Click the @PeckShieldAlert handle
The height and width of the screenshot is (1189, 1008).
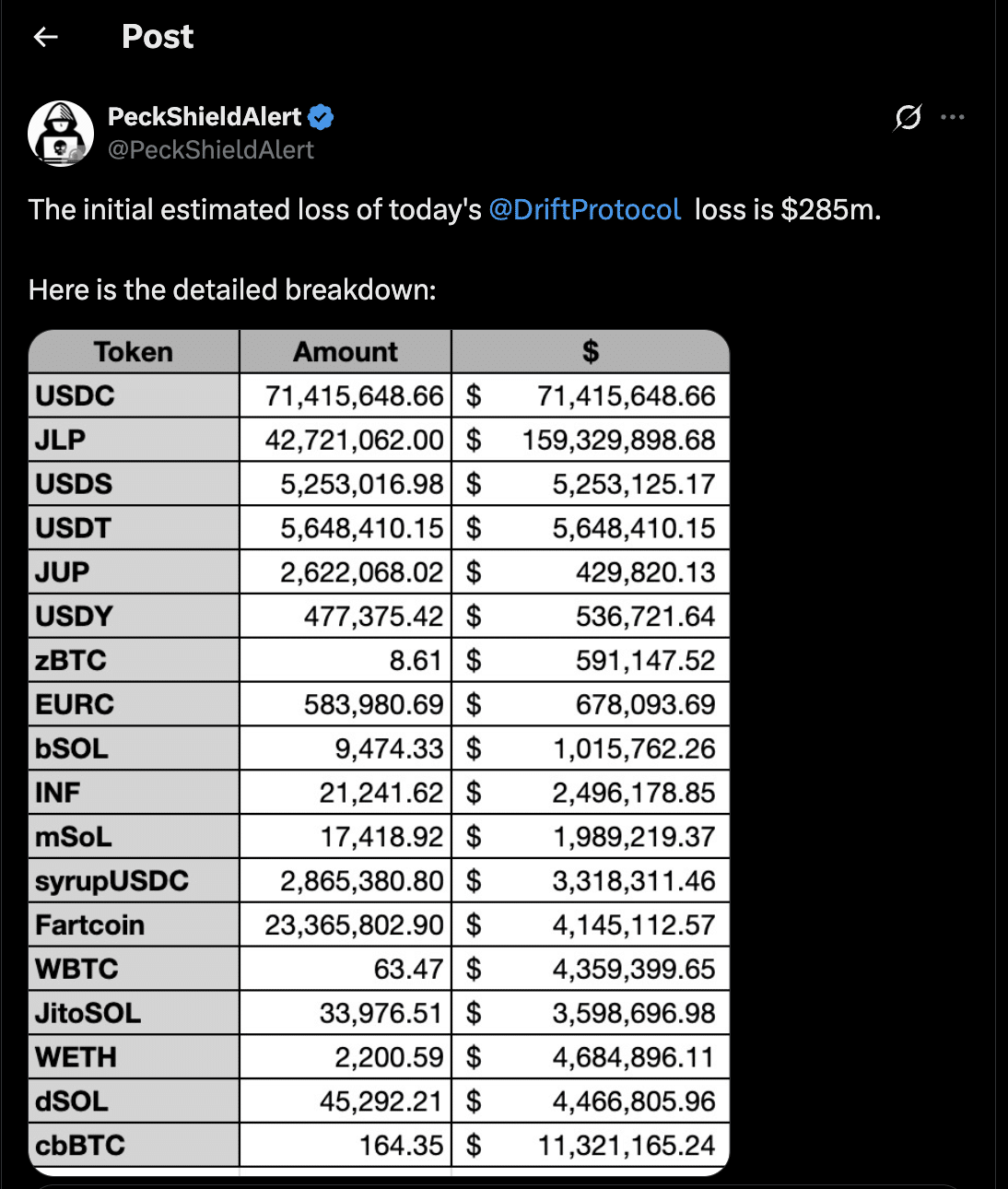coord(211,150)
